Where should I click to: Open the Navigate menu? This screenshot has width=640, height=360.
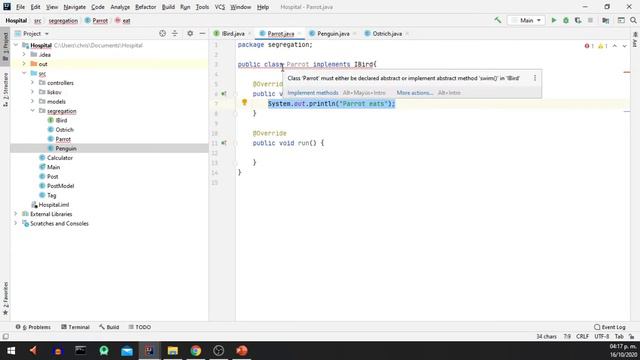tap(74, 7)
